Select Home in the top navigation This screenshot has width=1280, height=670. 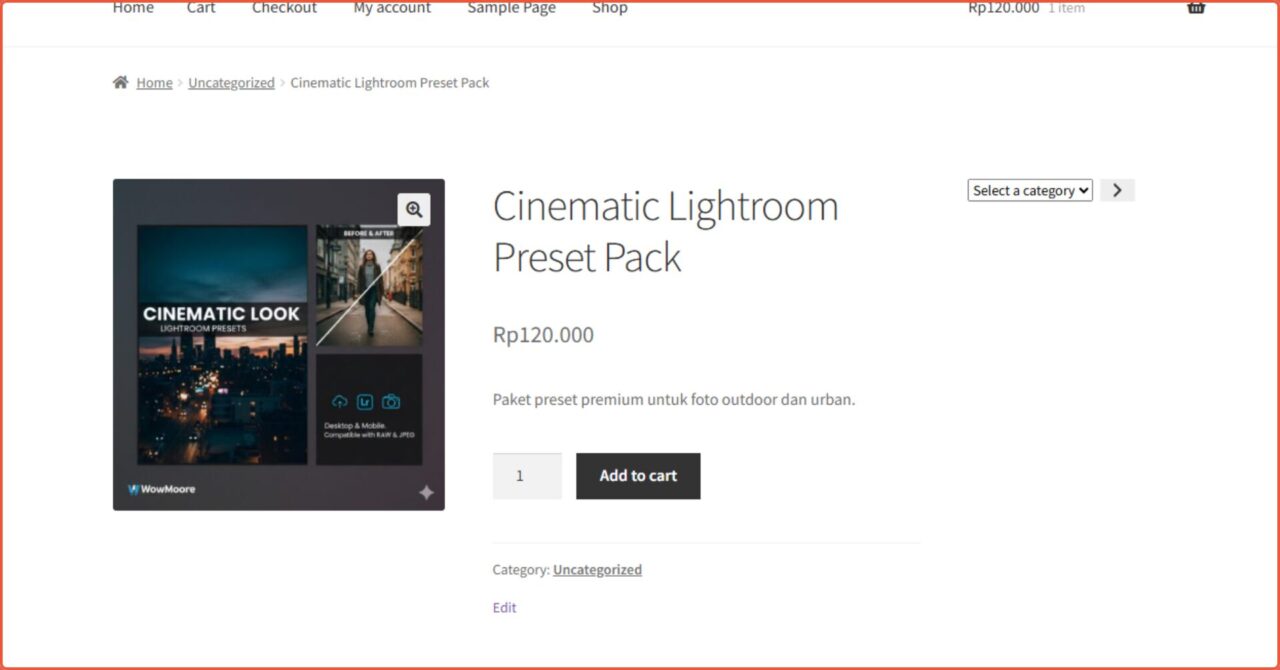(x=133, y=8)
